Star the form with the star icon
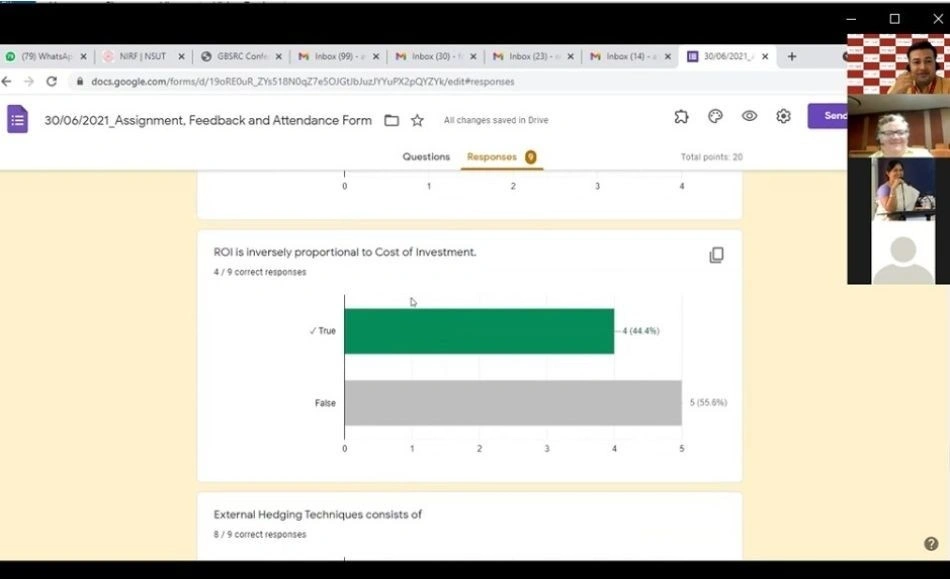The height and width of the screenshot is (580, 950). click(417, 120)
